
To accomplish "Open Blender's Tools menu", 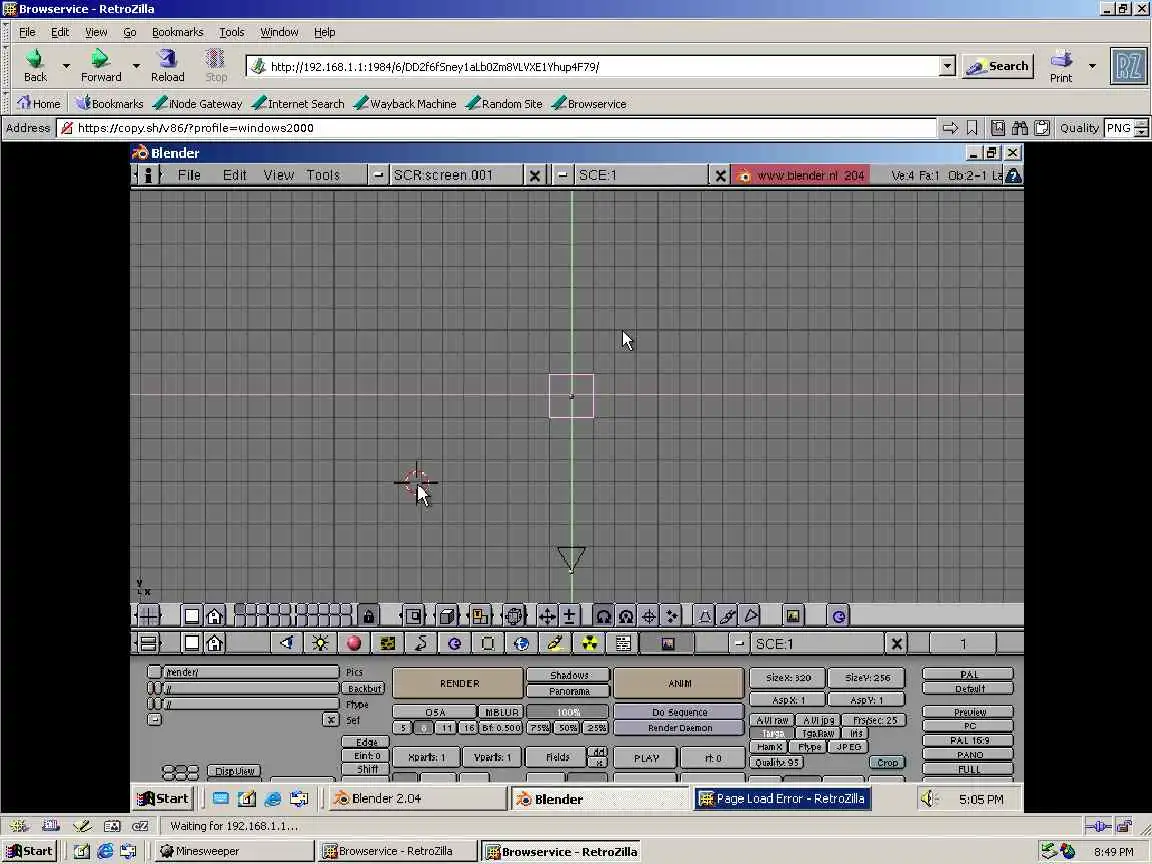I will (x=323, y=175).
